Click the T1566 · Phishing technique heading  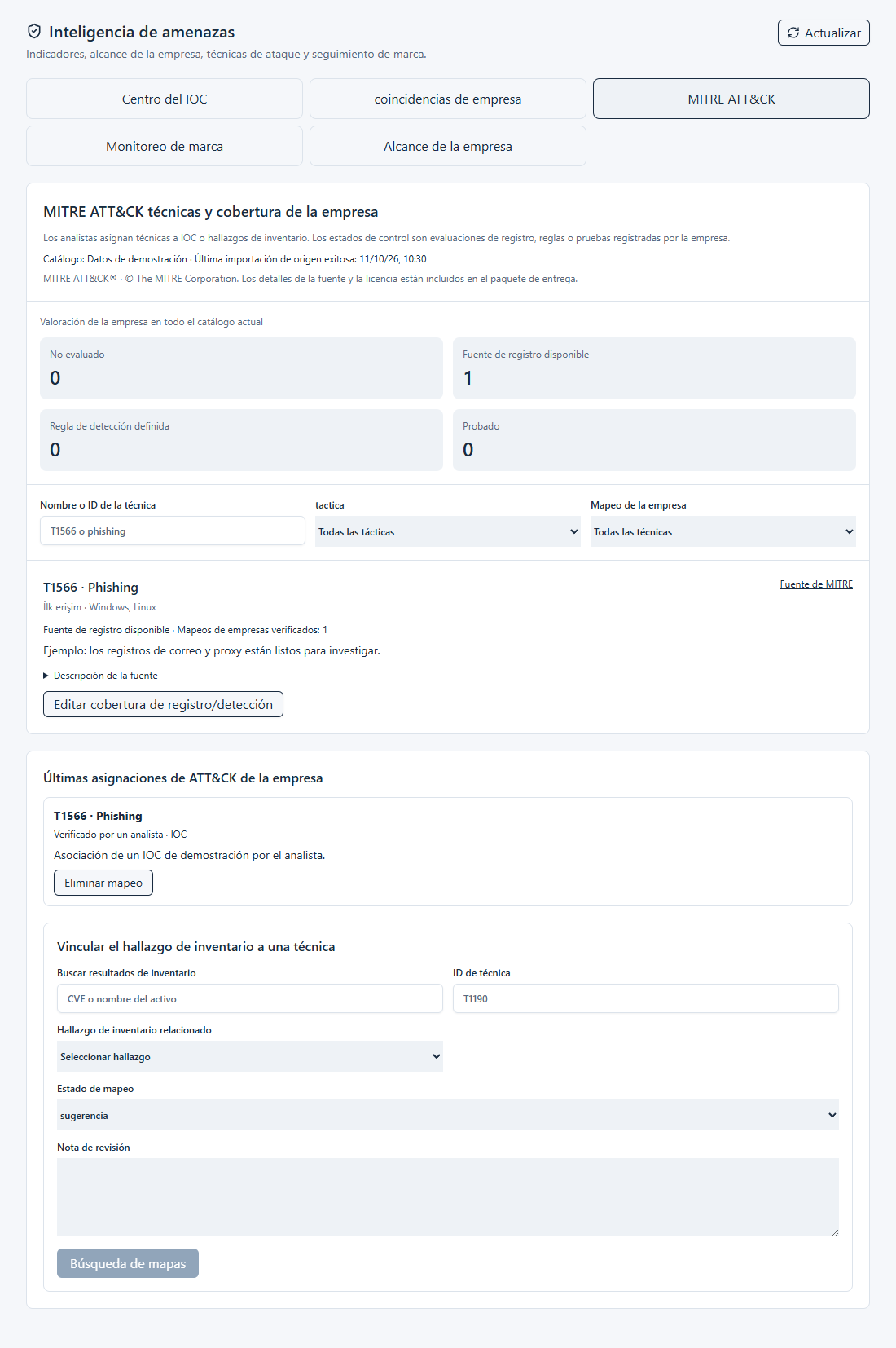pos(91,588)
